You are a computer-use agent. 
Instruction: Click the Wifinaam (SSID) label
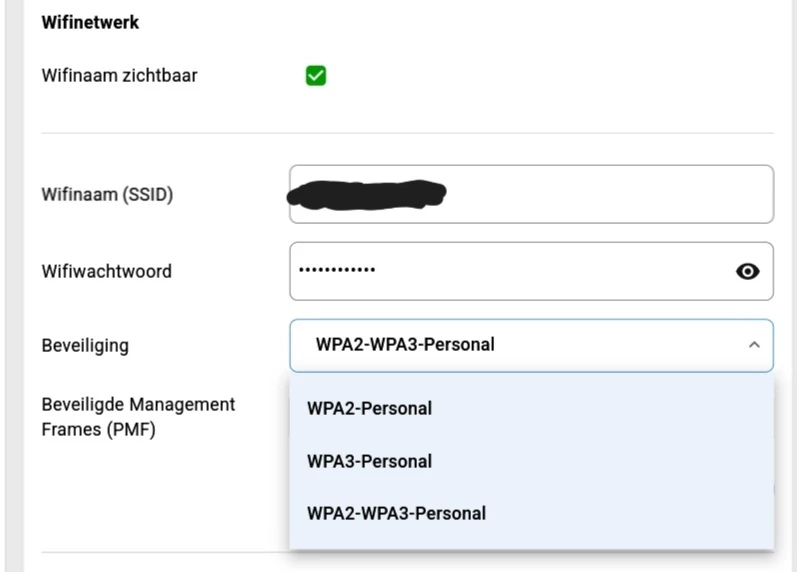[x=107, y=194]
